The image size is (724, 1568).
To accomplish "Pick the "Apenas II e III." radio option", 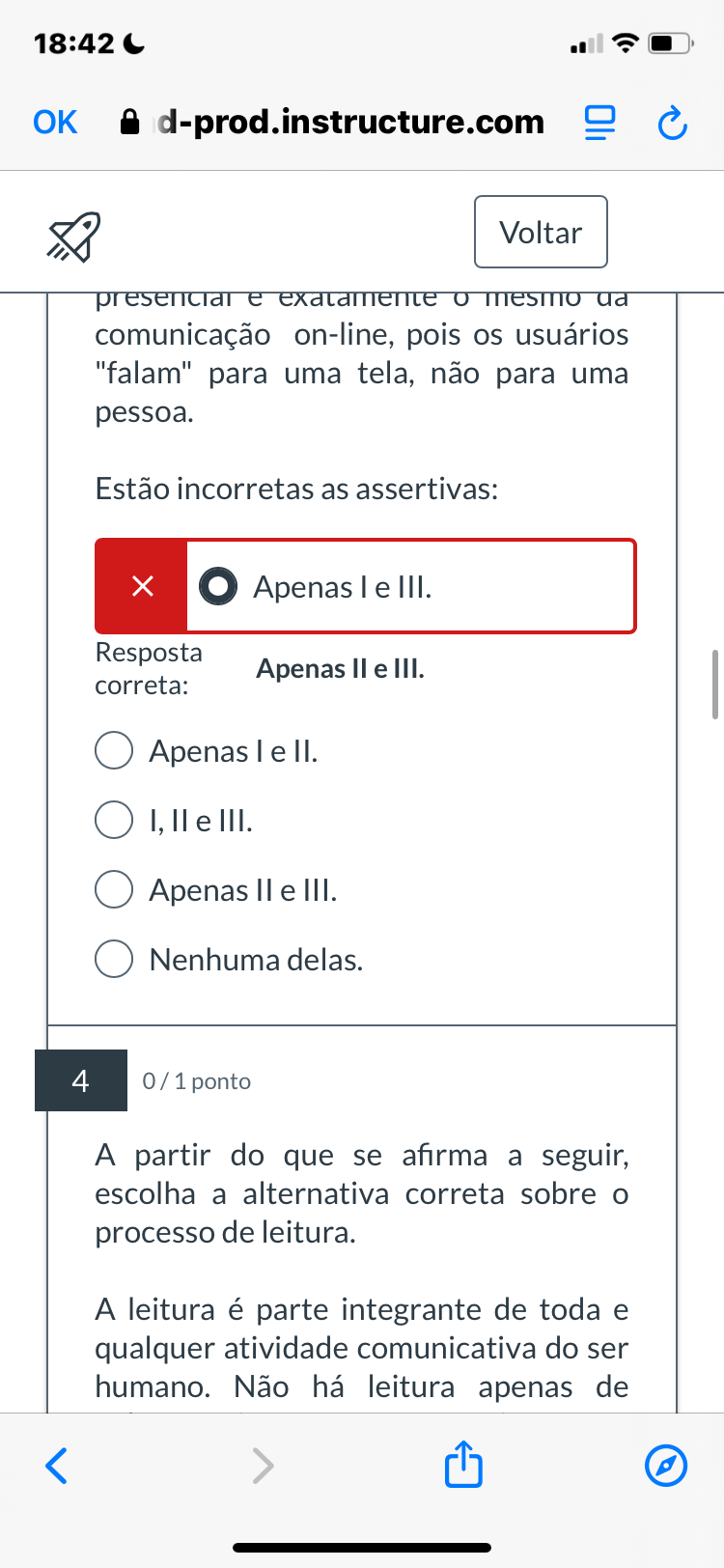I will tap(114, 890).
